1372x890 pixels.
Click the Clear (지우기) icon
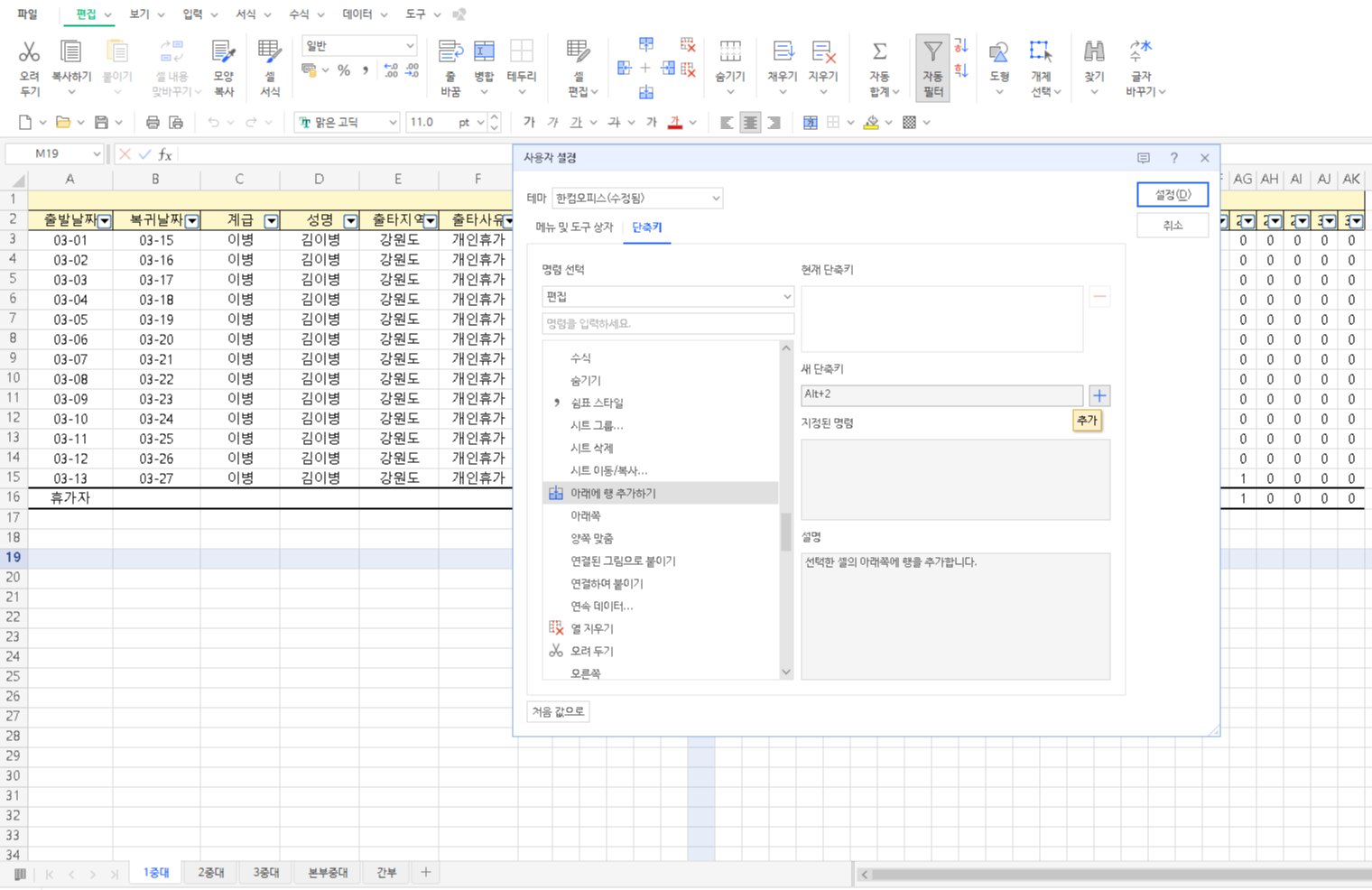point(822,52)
